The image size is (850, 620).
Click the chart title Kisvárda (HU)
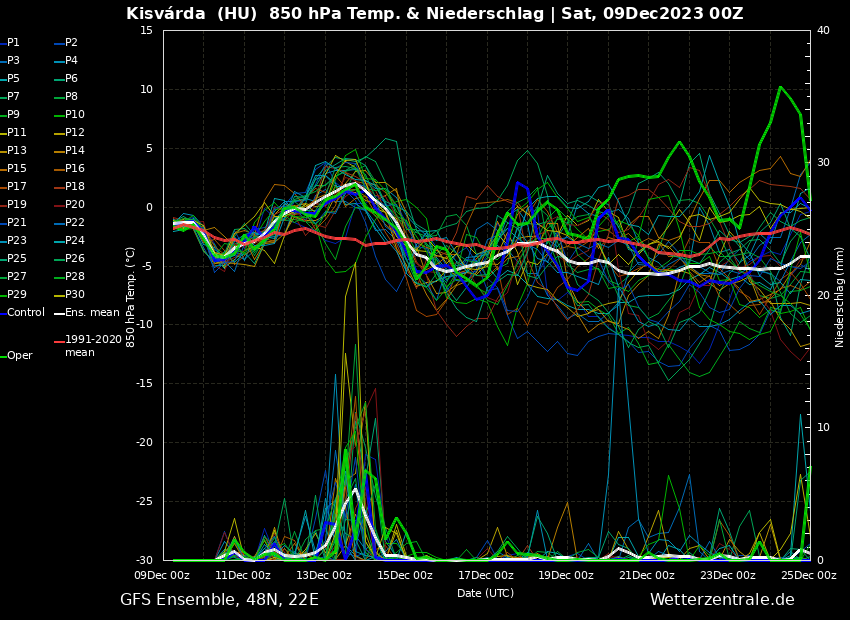pos(194,14)
